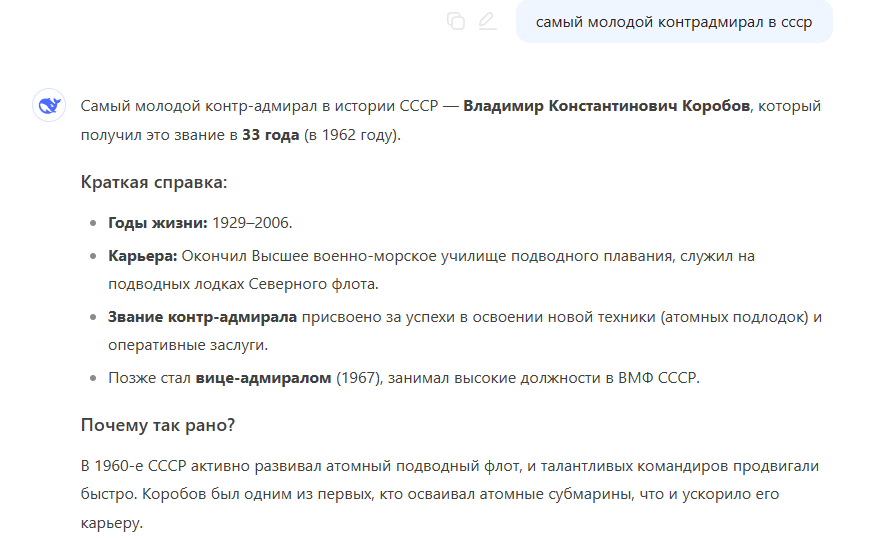Click the years 1929–2006 text
The image size is (871, 539).
click(x=252, y=223)
